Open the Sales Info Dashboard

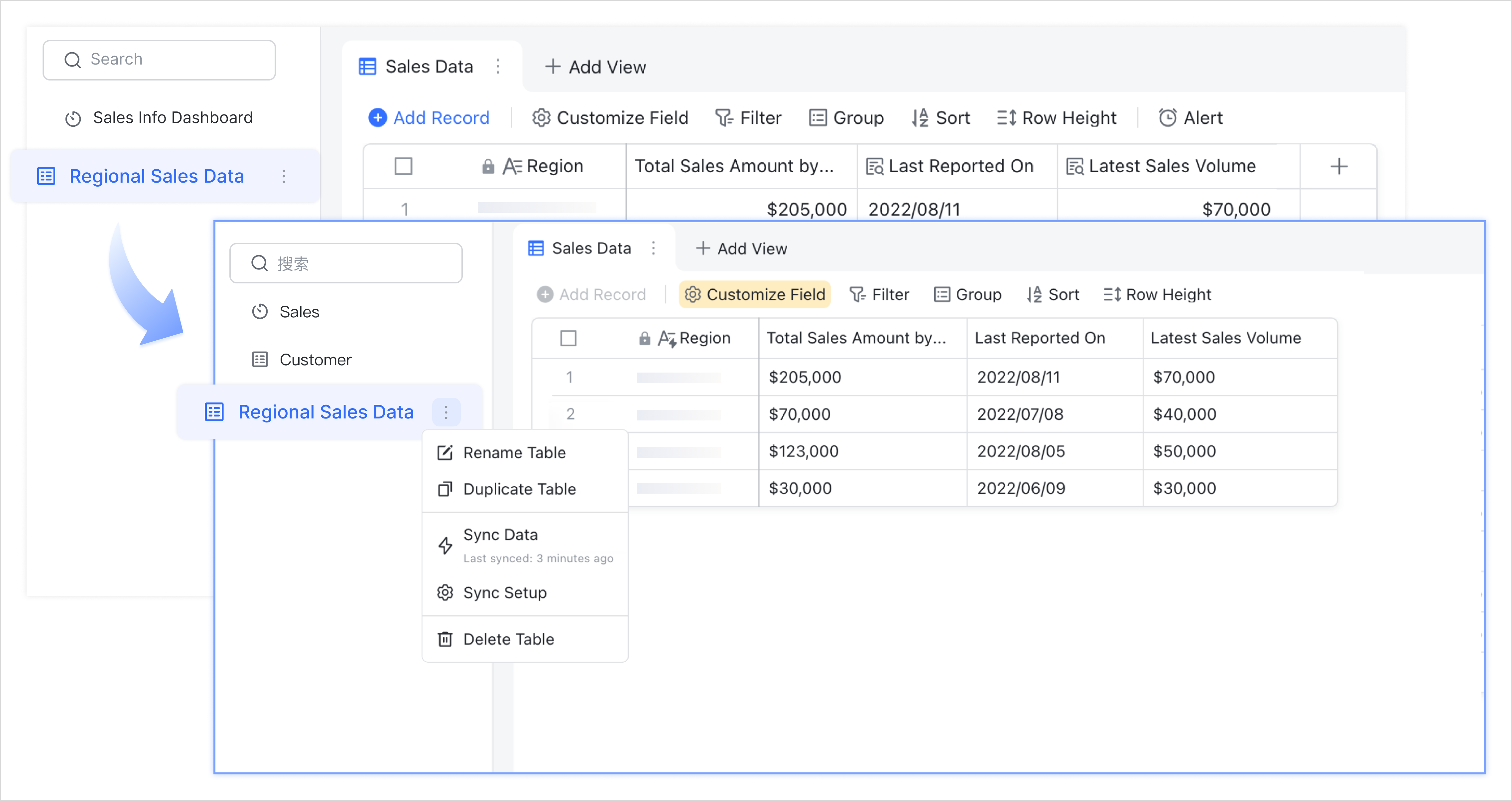pos(173,117)
